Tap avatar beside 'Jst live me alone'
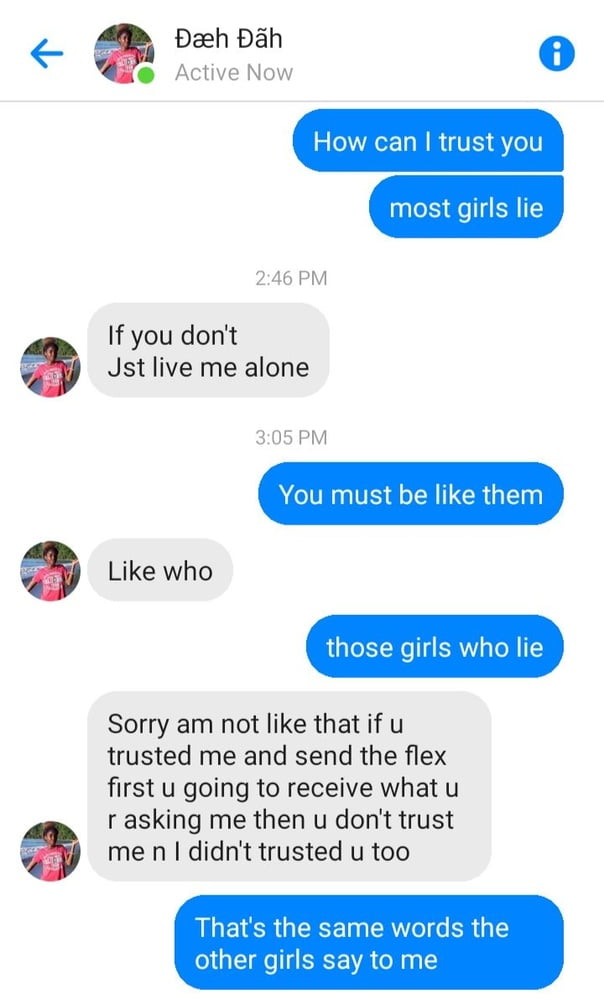The width and height of the screenshot is (604, 1000). pos(50,367)
